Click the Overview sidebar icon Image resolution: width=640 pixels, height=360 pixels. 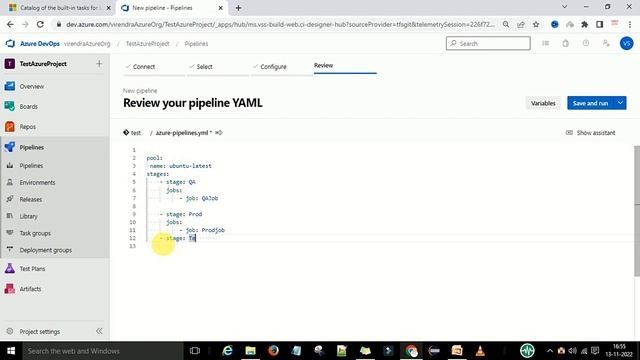pyautogui.click(x=10, y=86)
